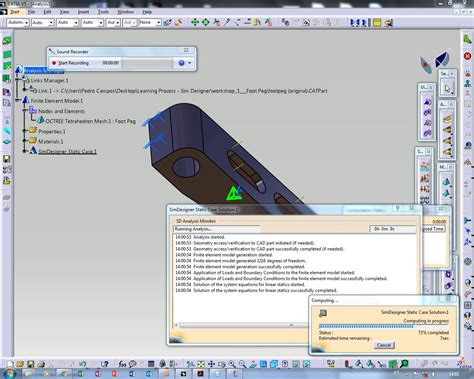
Task: Click the Save disk icon in bottom toolbar
Action: [x=31, y=364]
